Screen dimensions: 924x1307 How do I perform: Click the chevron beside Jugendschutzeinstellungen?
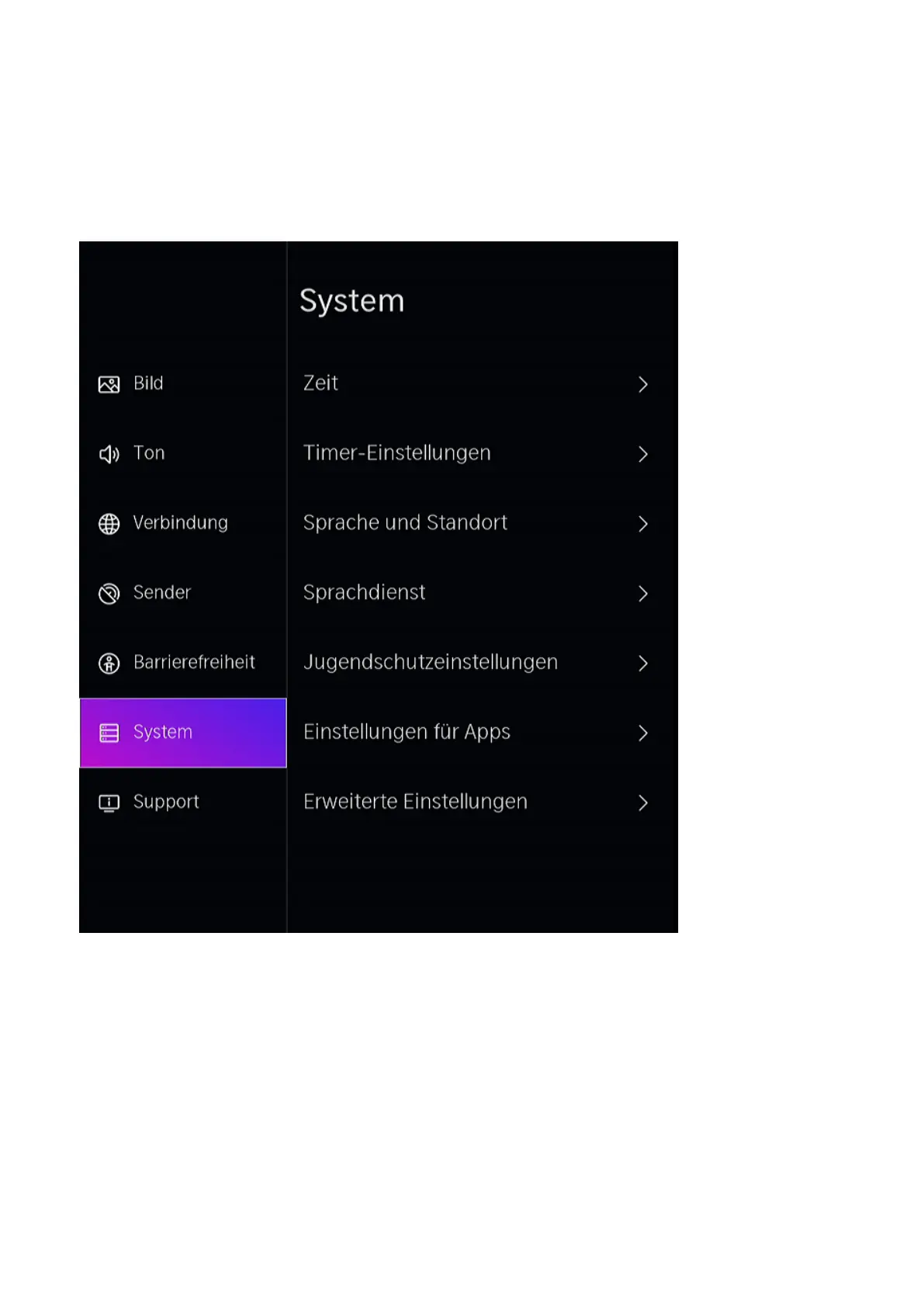point(642,664)
